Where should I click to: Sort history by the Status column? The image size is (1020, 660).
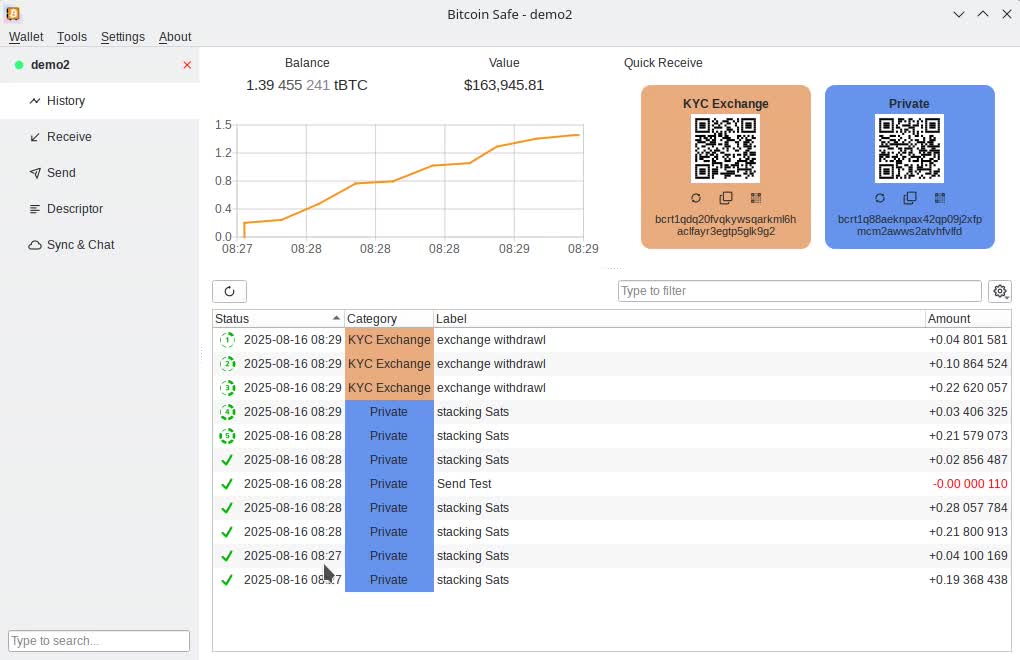[x=278, y=319]
